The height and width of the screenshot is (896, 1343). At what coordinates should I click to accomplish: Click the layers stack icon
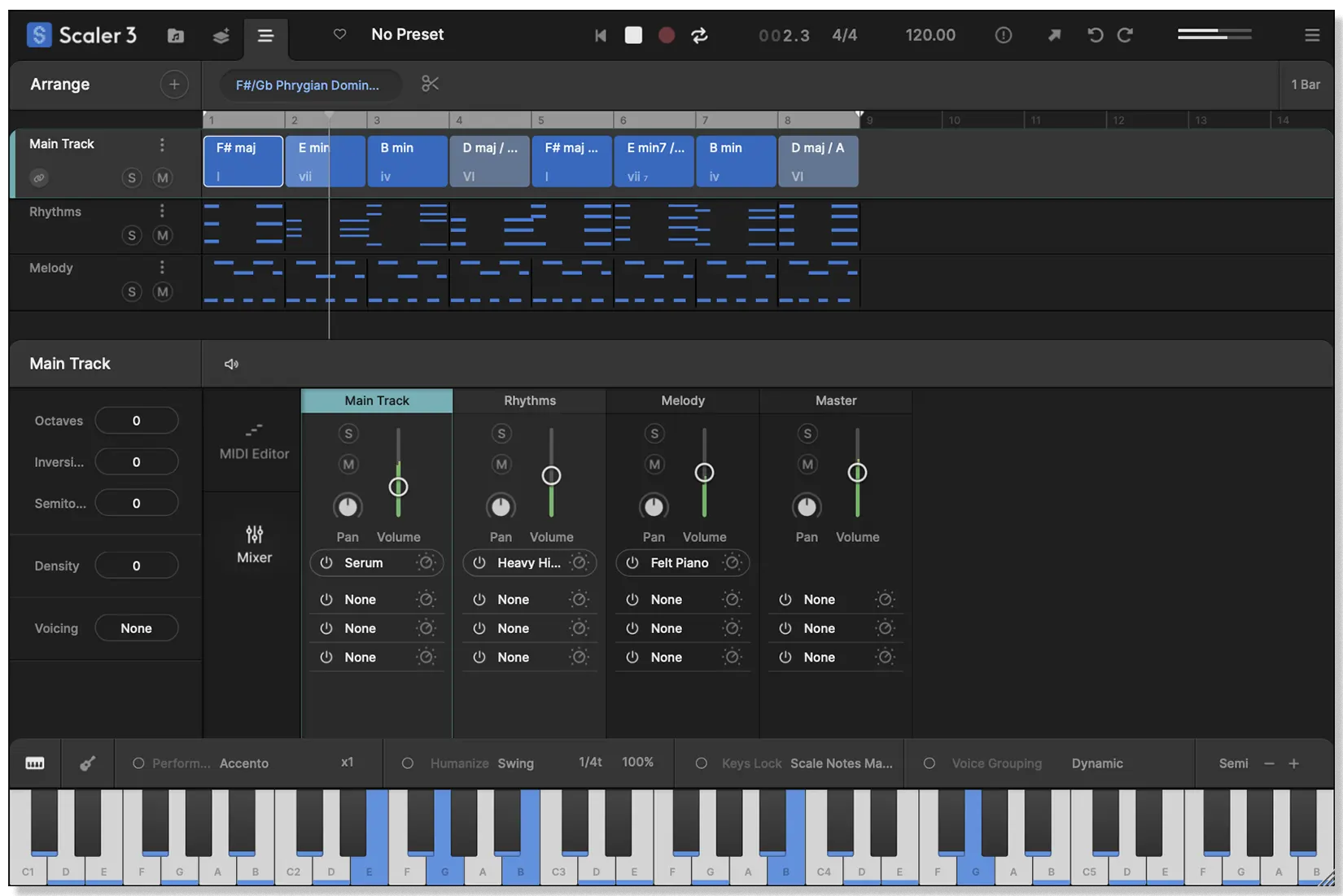coord(221,35)
